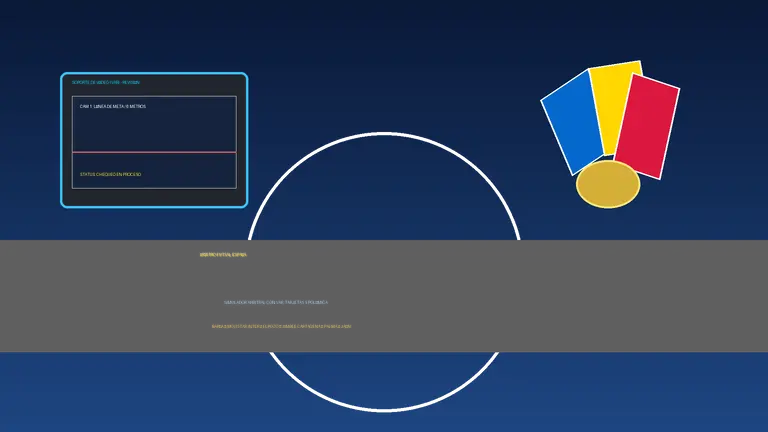This screenshot has width=768, height=432.
Task: Click the top arc of center circle
Action: 384,133
